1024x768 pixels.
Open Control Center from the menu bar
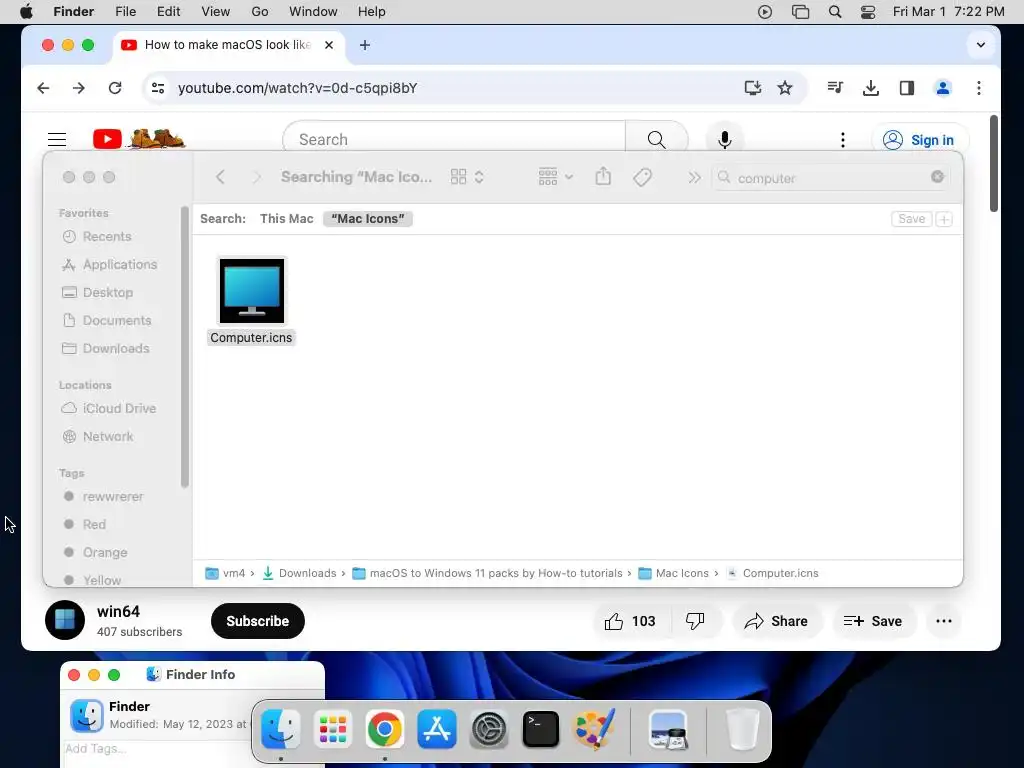coord(868,12)
